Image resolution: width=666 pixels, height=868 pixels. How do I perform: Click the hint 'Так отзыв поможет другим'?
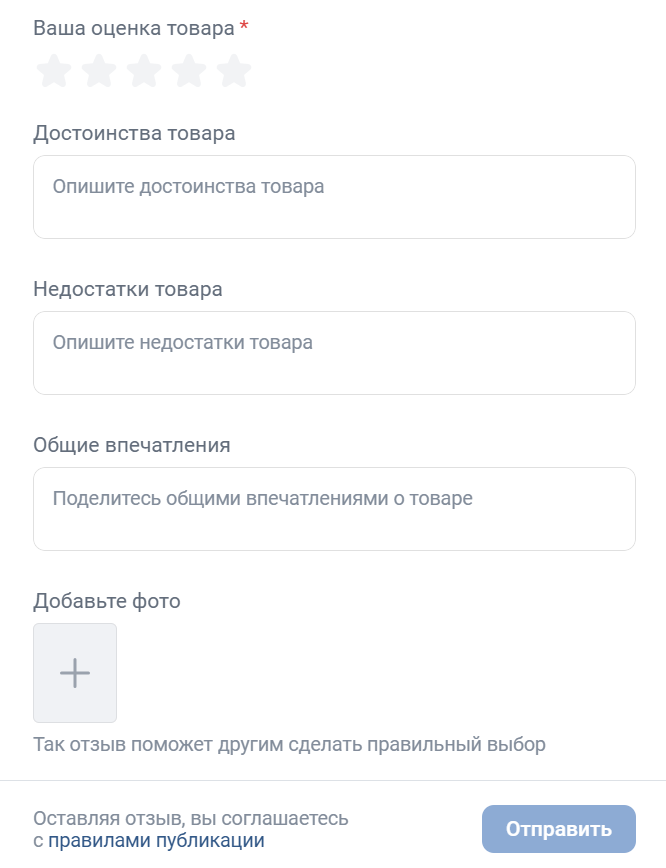pyautogui.click(x=290, y=745)
